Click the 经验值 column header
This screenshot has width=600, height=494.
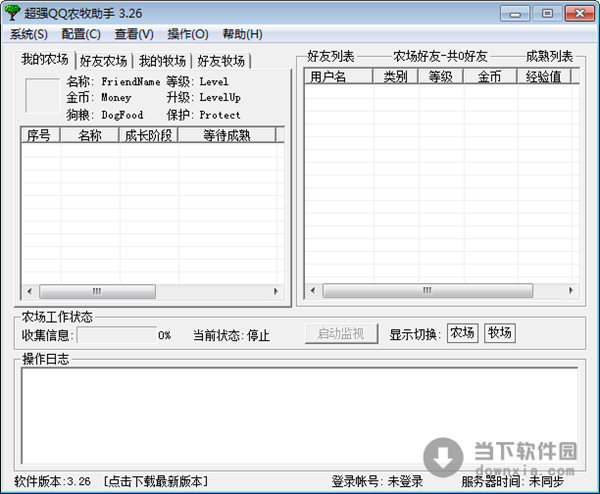pos(544,77)
